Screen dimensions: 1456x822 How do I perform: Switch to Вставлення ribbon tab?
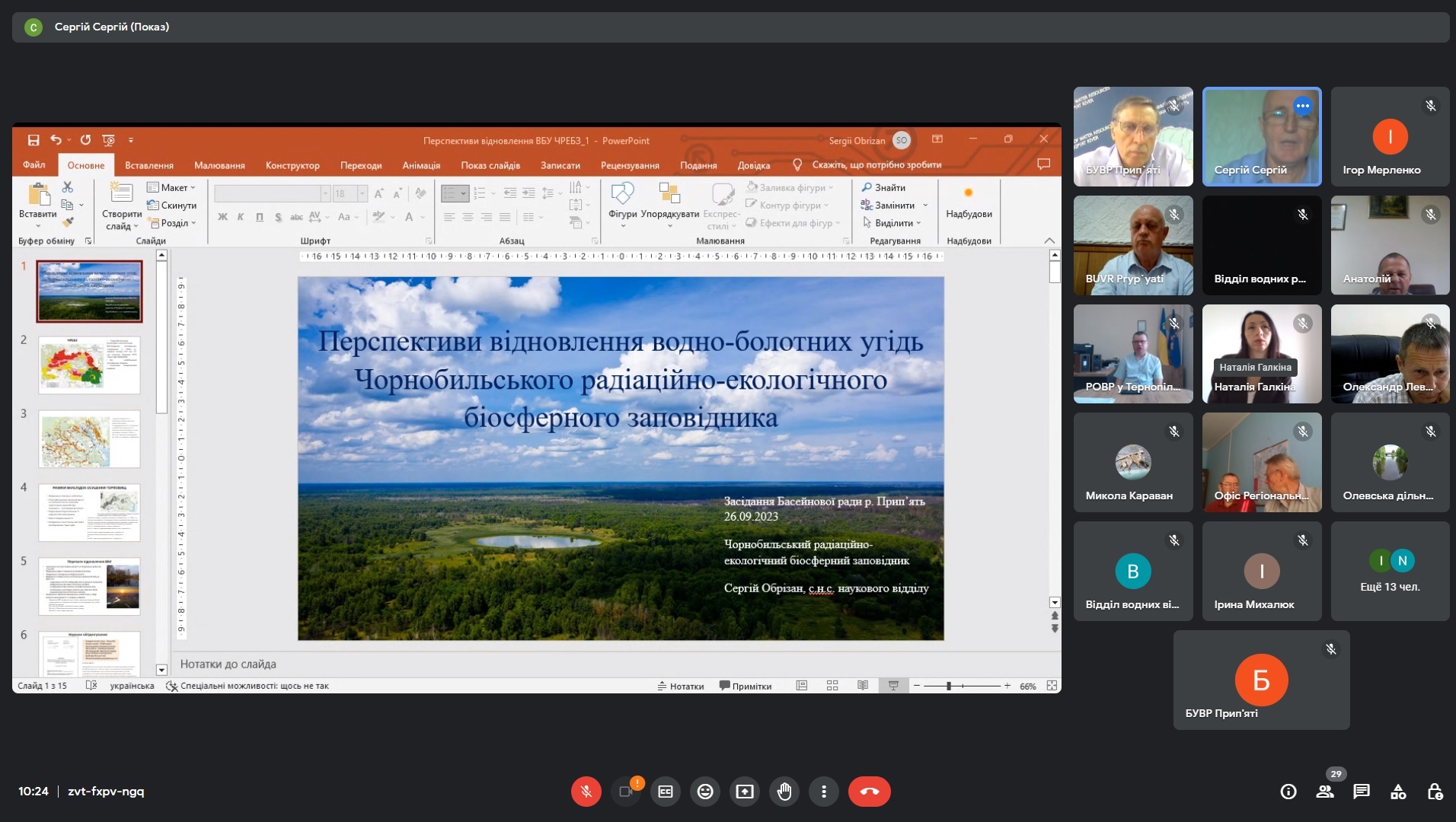149,165
